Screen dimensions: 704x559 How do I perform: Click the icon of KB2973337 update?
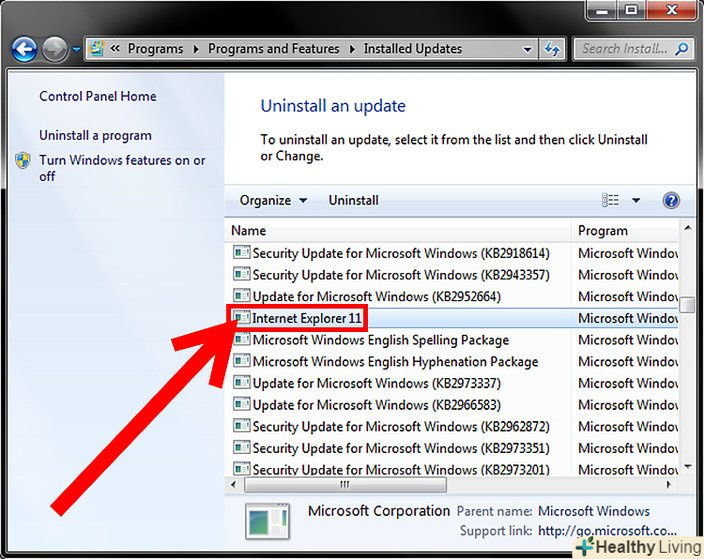coord(242,382)
